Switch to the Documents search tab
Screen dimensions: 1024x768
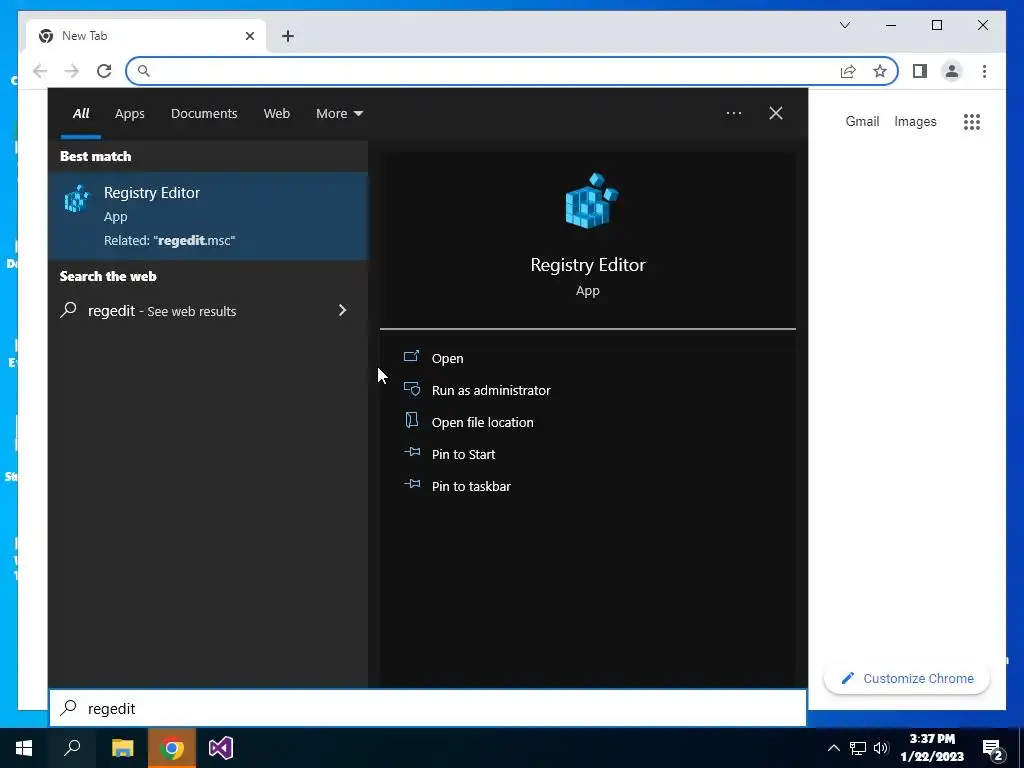coord(204,113)
